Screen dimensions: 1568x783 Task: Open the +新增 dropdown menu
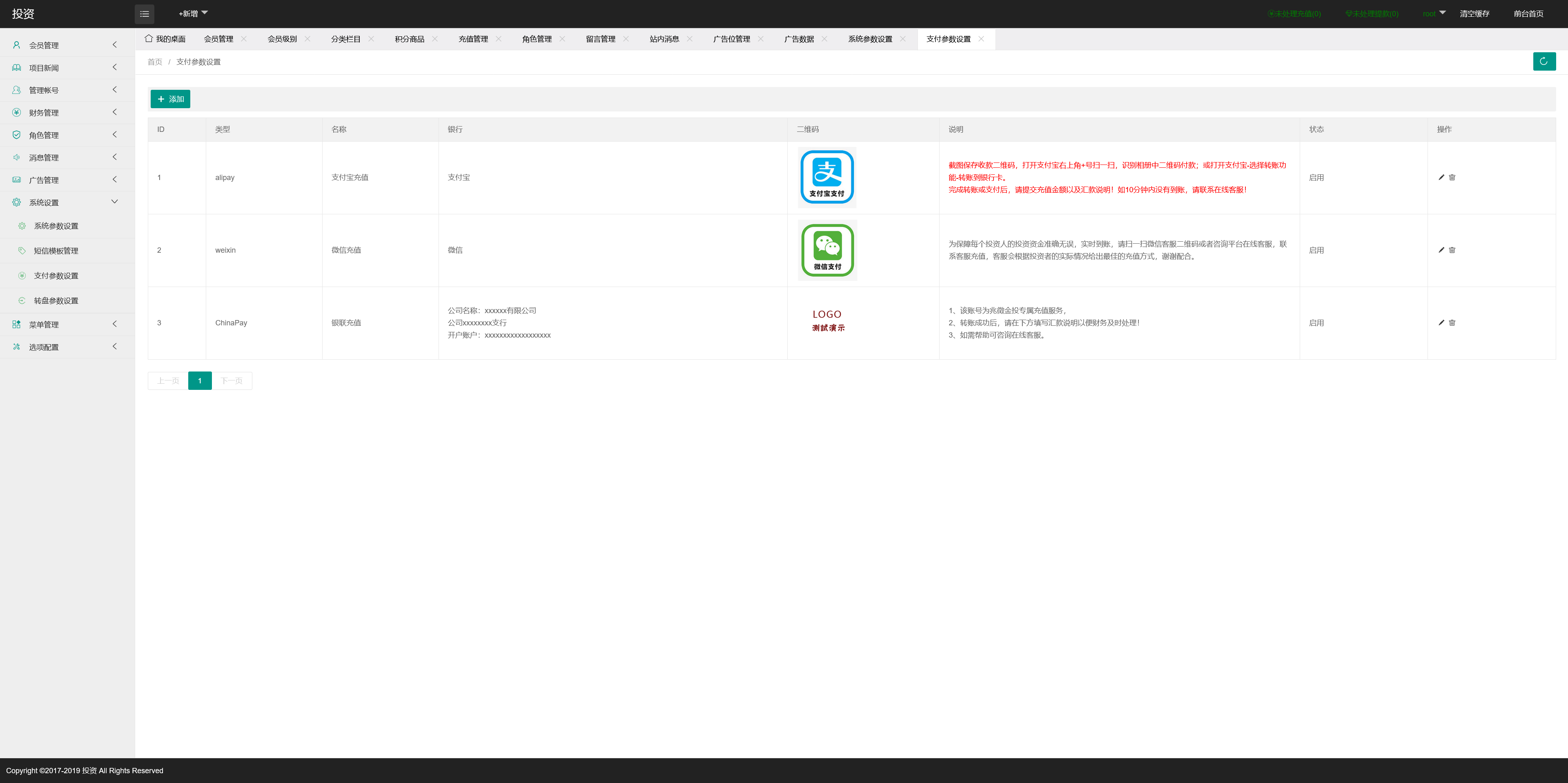coord(192,13)
